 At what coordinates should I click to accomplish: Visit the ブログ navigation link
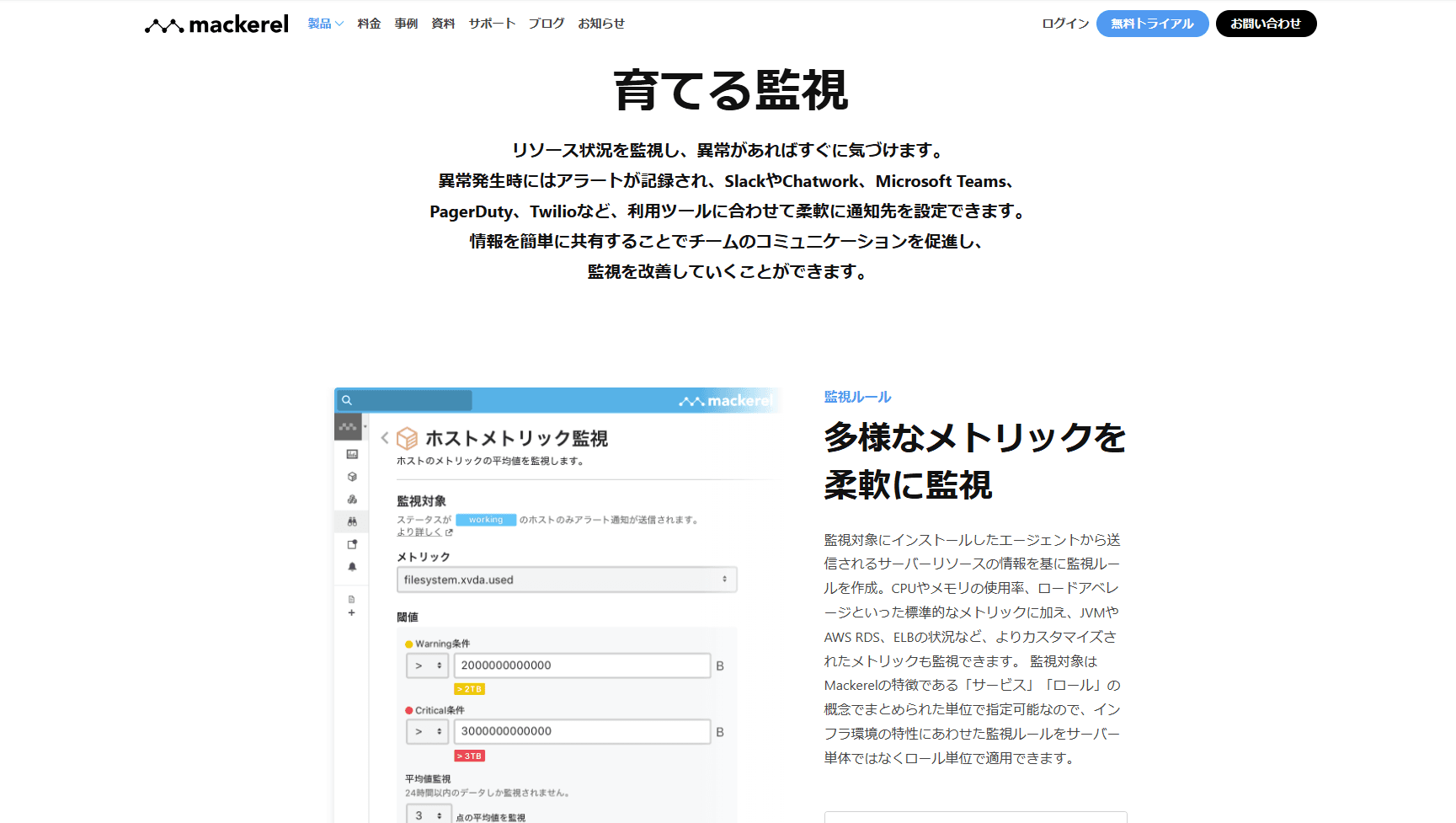coord(547,24)
